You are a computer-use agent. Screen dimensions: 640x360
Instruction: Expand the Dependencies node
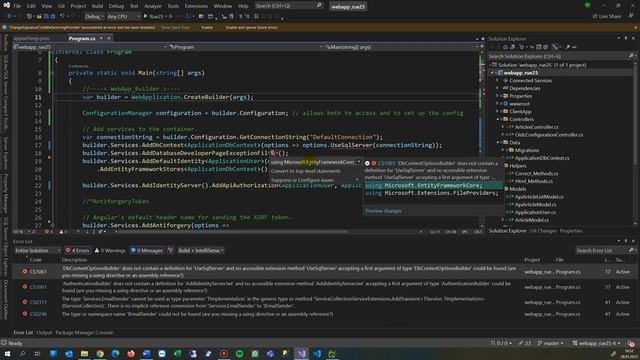pos(498,88)
